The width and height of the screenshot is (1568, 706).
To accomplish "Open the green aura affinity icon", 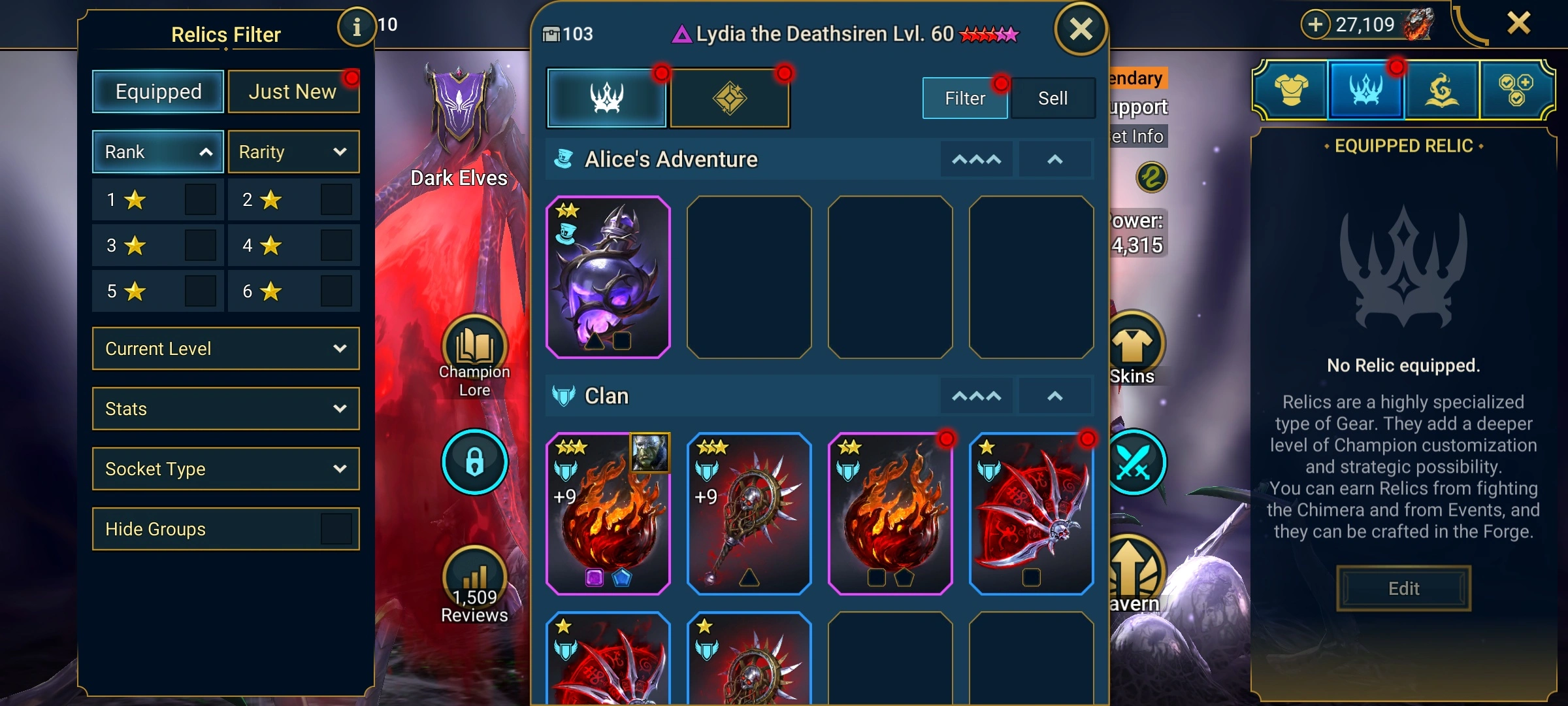I will (x=1151, y=178).
